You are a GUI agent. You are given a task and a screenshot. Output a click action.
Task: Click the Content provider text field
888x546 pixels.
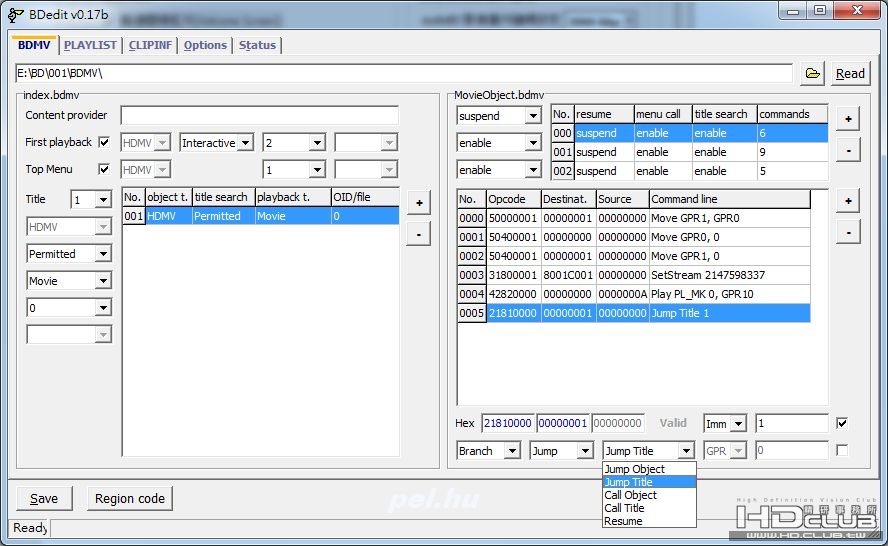[259, 116]
